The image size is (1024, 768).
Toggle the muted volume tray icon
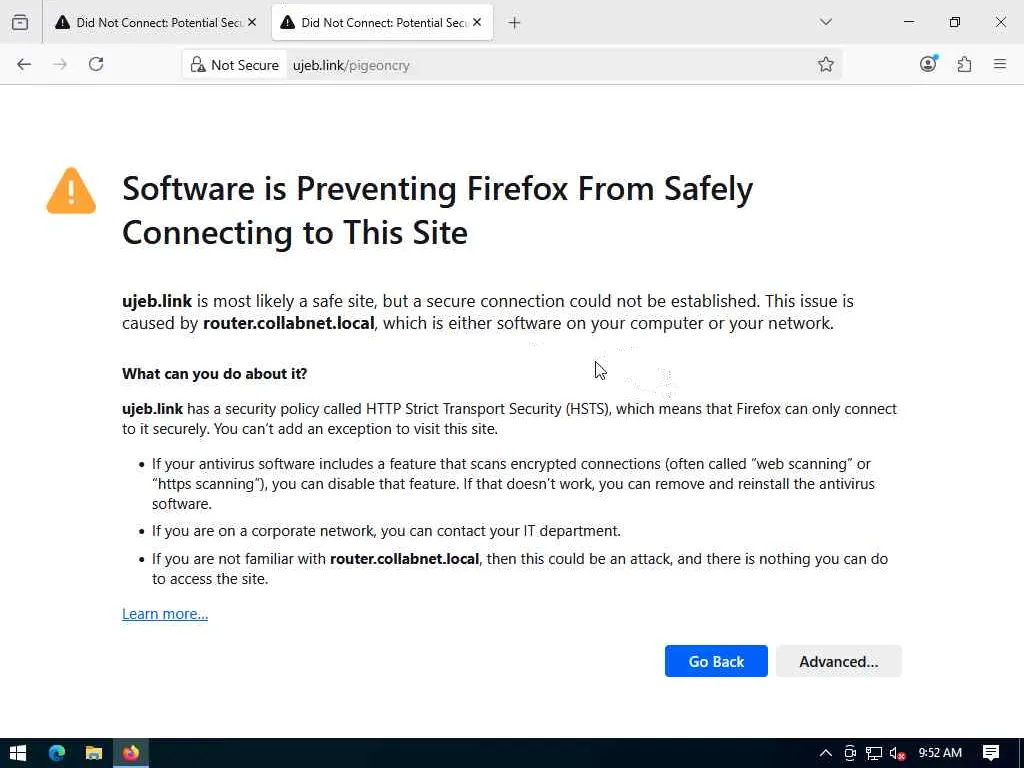(x=897, y=753)
